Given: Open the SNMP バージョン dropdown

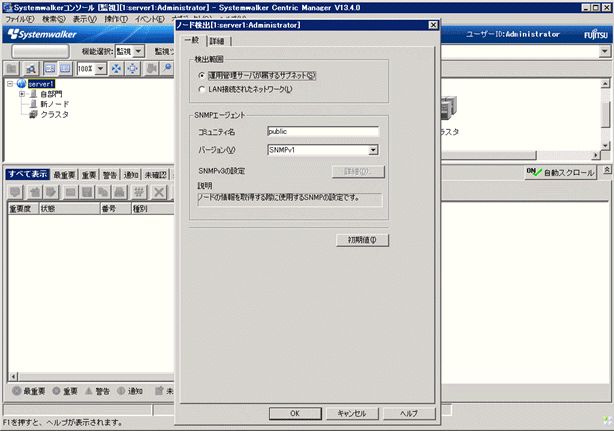Looking at the screenshot, I should pyautogui.click(x=373, y=150).
